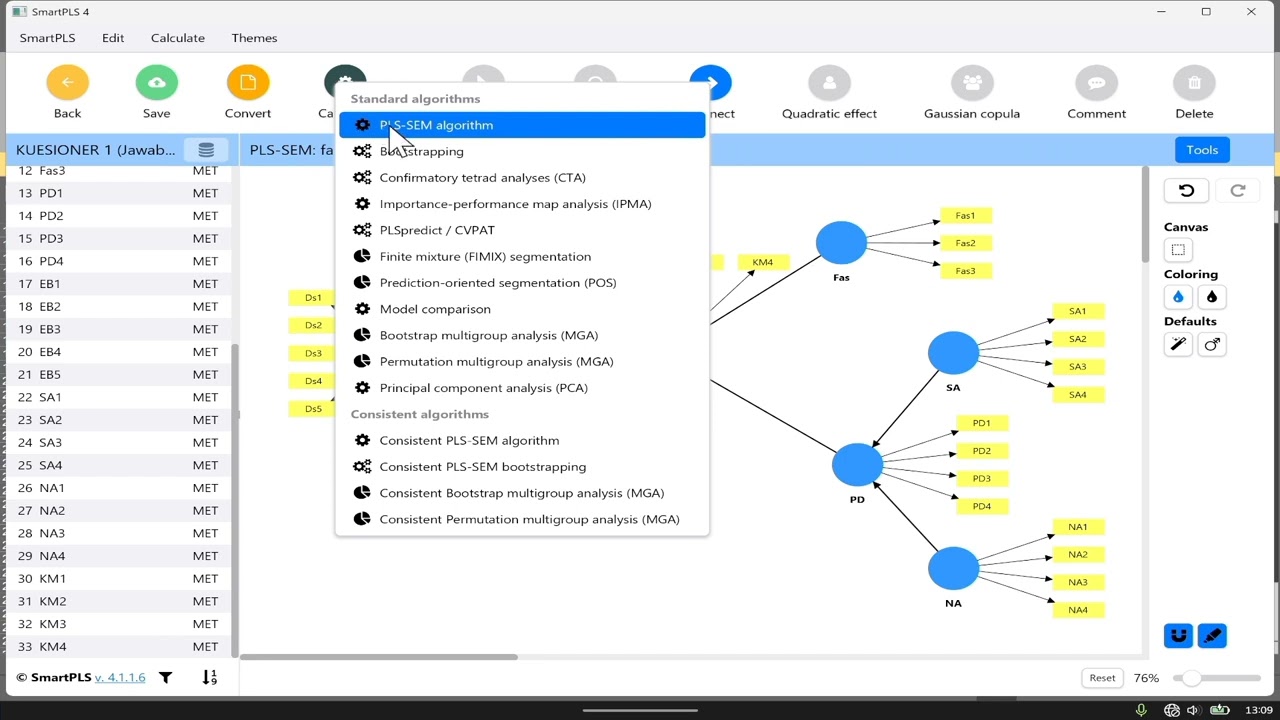Choose Prediction-oriented segmentation (POS)
Viewport: 1280px width, 720px height.
pos(522,282)
